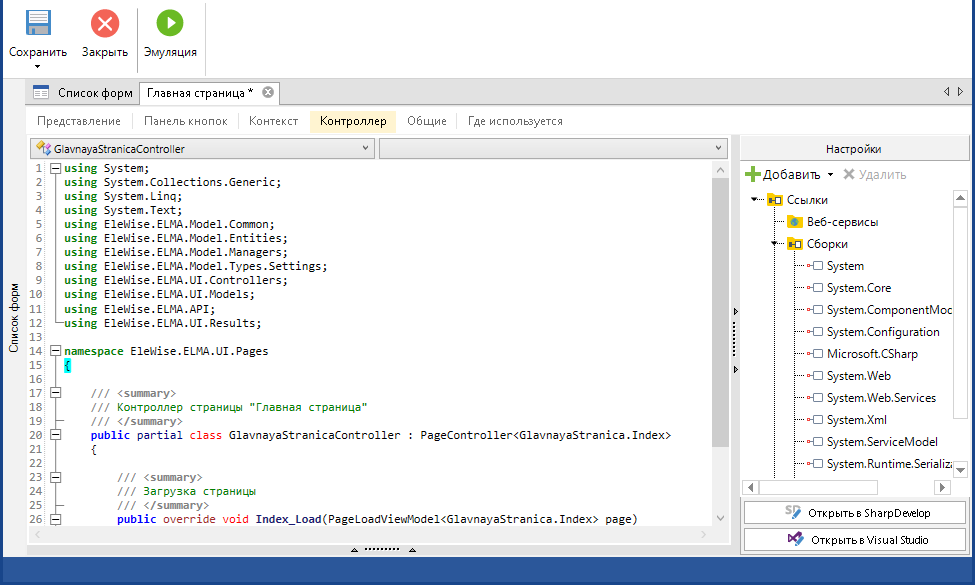Open the dropdown arrow under Сохранить
Viewport: 975px width, 585px height.
pyautogui.click(x=38, y=67)
